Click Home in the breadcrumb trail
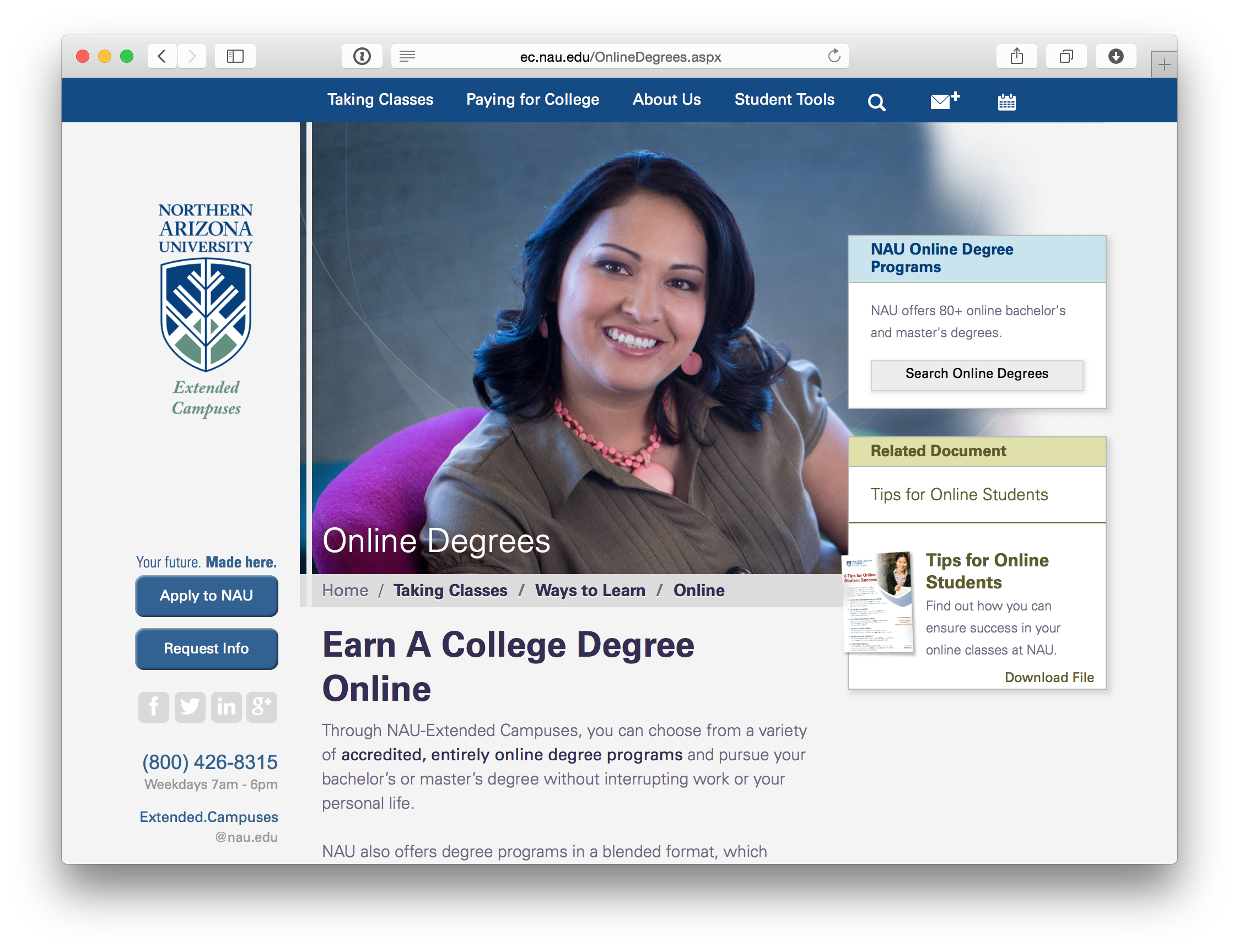 point(345,590)
